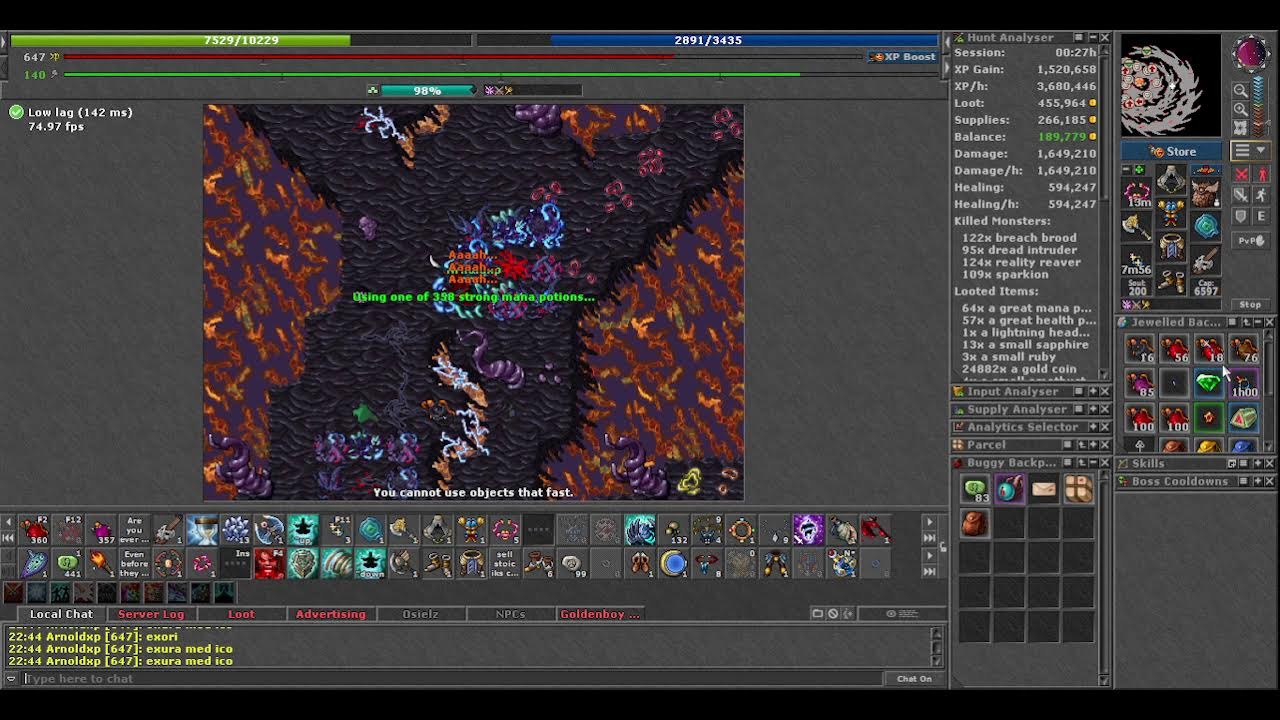Click the shield equipment slot
Screen dimensions: 1280x720
(1206, 225)
